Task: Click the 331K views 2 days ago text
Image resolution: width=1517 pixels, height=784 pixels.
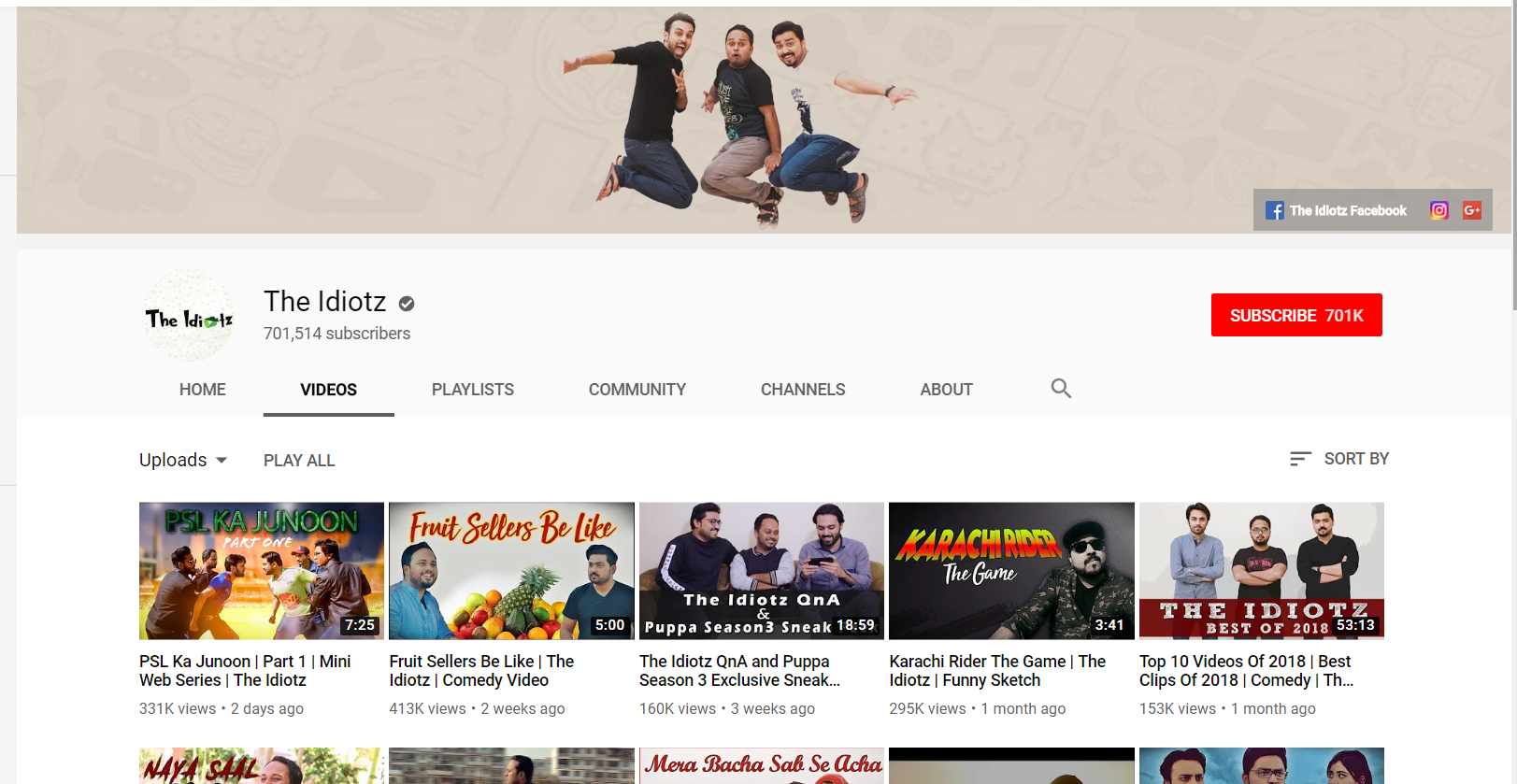Action: 222,708
